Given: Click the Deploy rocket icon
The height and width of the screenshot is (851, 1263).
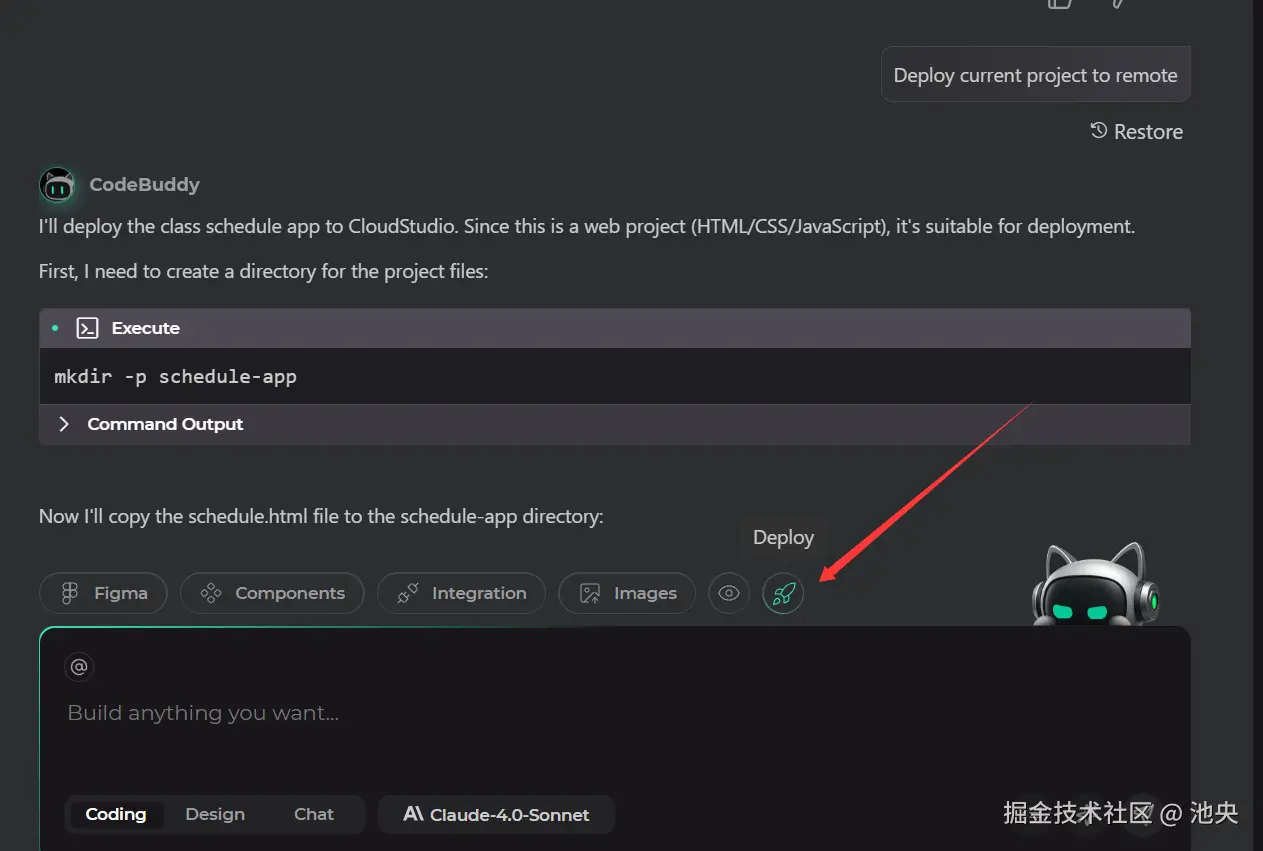Looking at the screenshot, I should click(783, 593).
